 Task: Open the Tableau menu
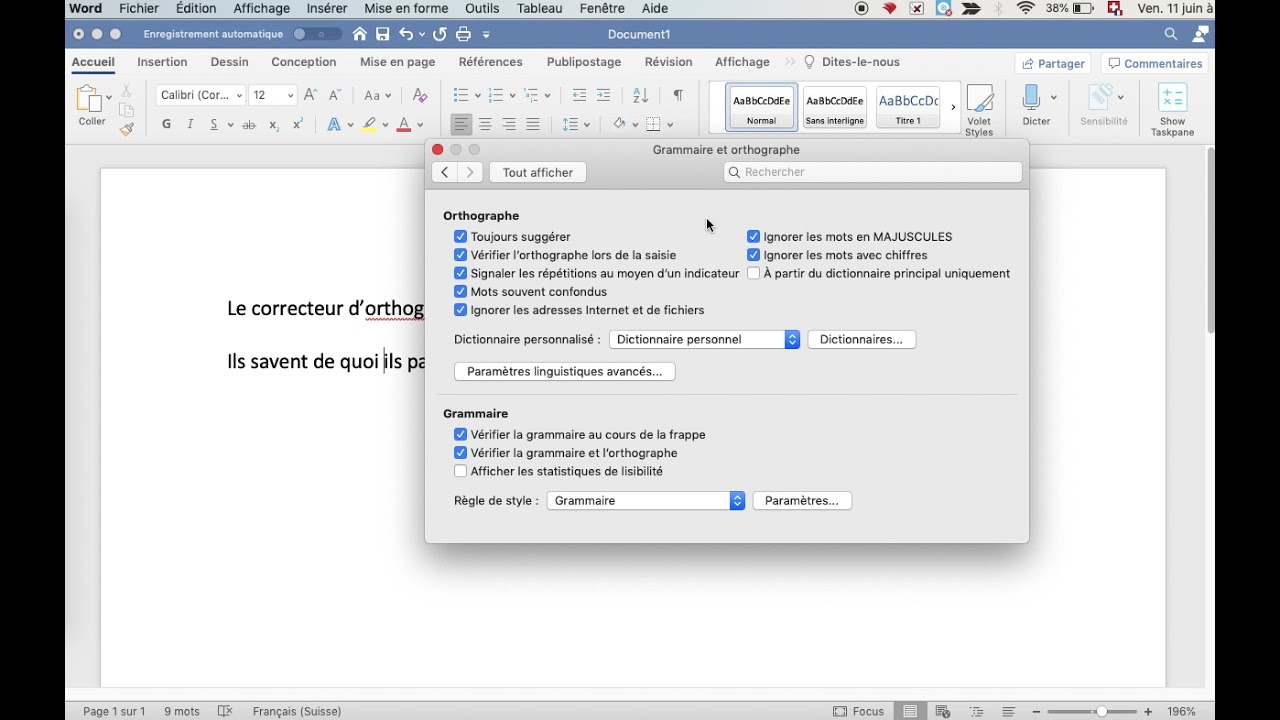540,8
